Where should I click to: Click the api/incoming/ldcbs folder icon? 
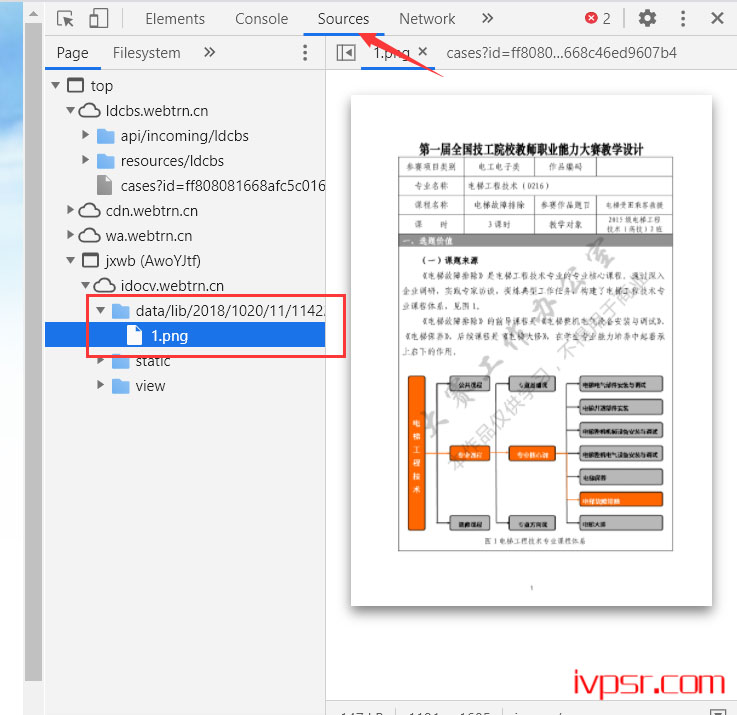(106, 136)
